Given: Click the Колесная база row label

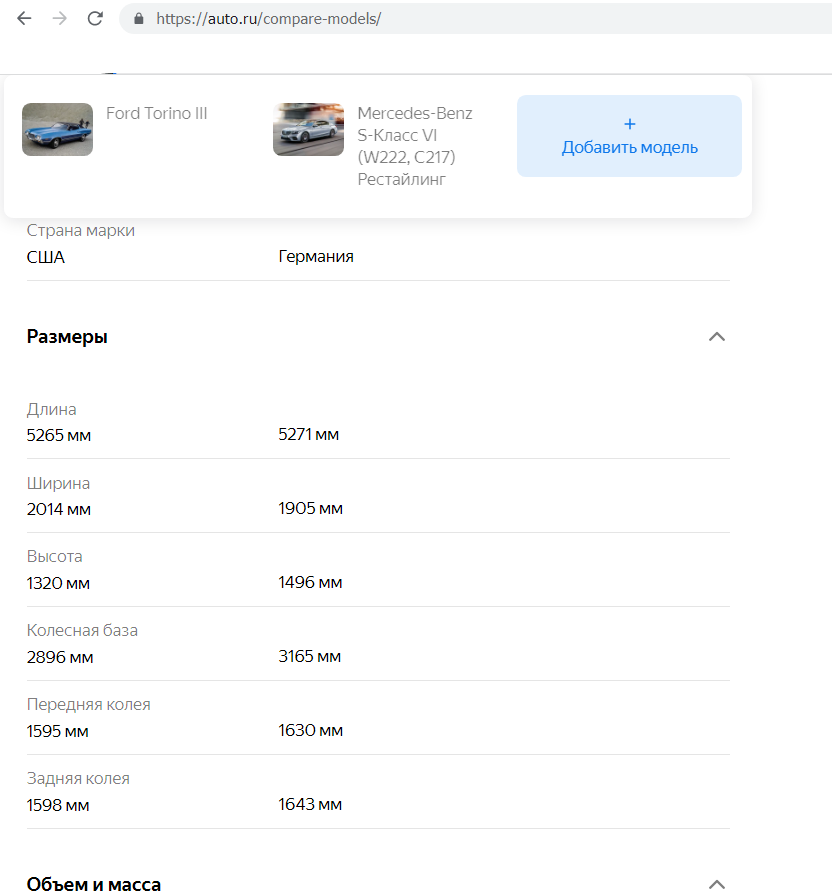Looking at the screenshot, I should (x=82, y=630).
